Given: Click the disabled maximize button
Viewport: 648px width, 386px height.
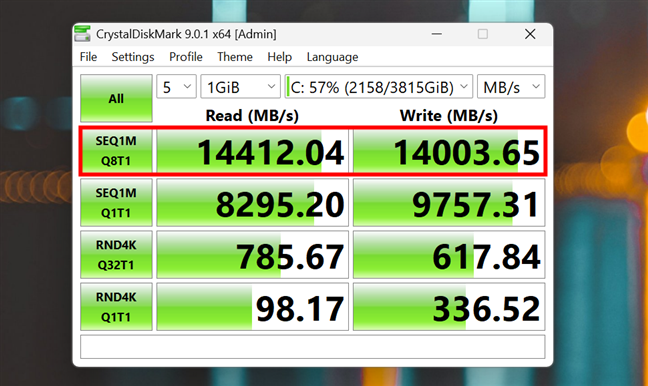Looking at the screenshot, I should pos(483,34).
